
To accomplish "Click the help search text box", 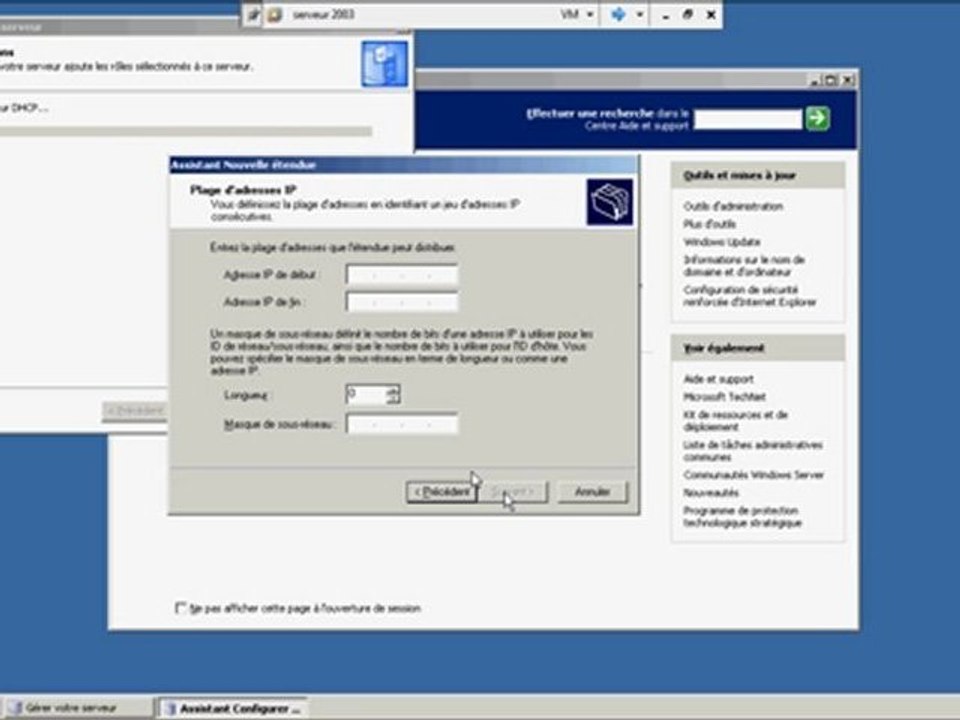I will 748,119.
